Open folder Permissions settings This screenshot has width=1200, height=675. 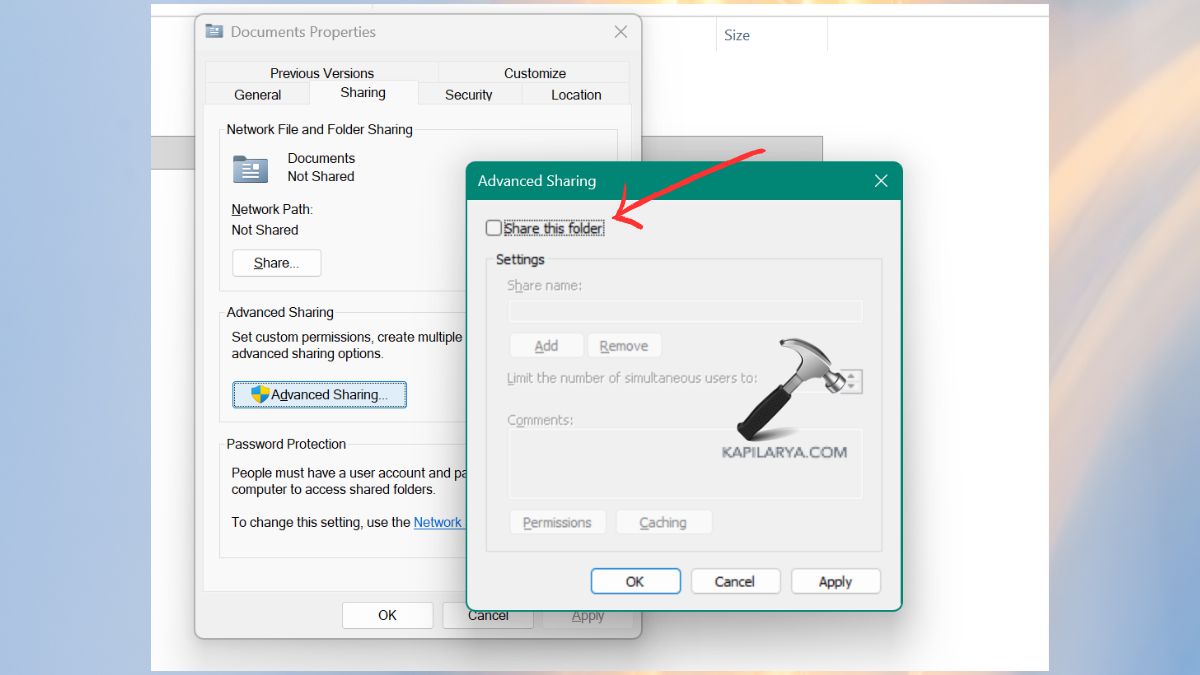click(557, 521)
